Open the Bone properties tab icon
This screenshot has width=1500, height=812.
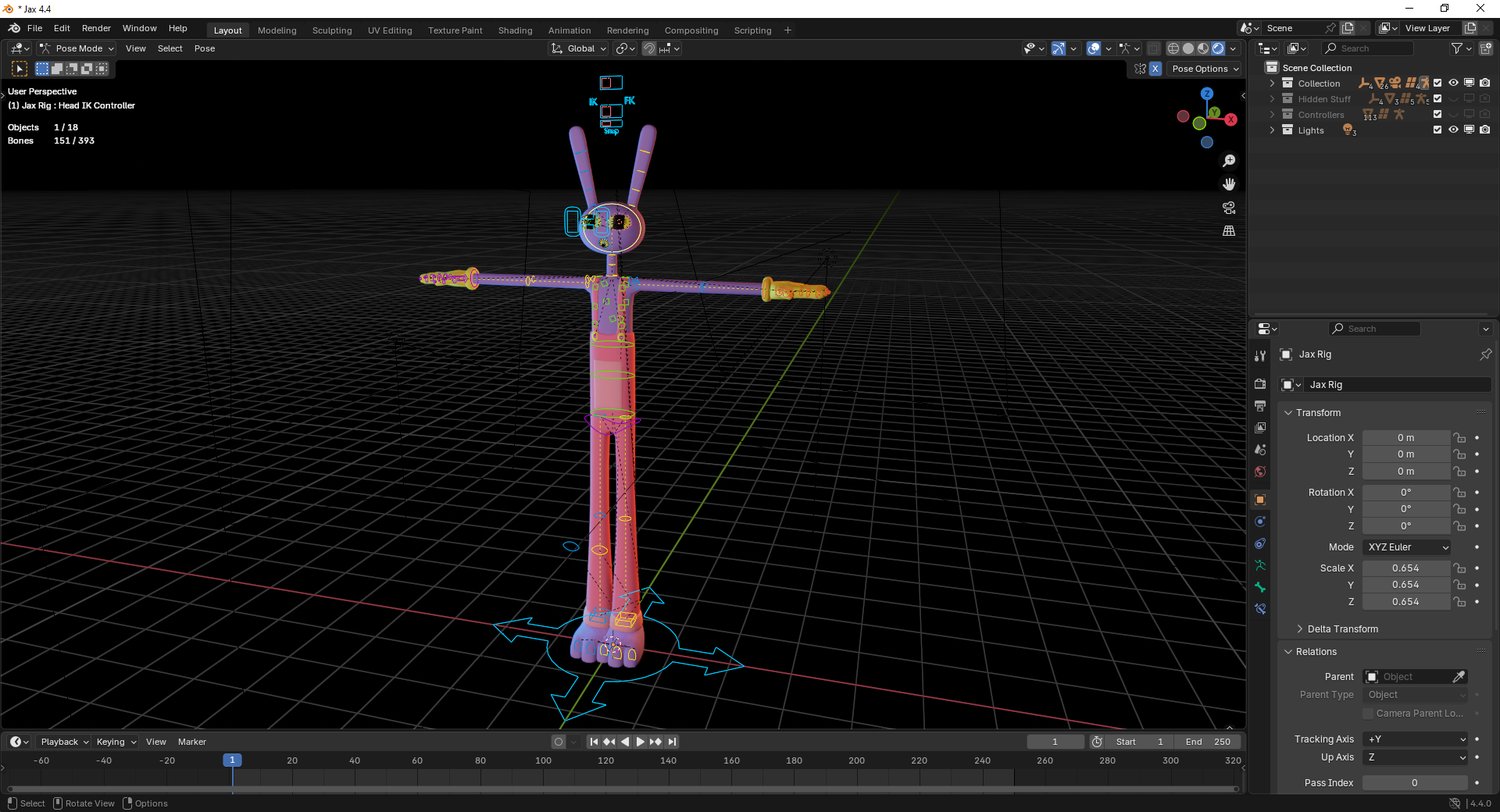pos(1260,587)
